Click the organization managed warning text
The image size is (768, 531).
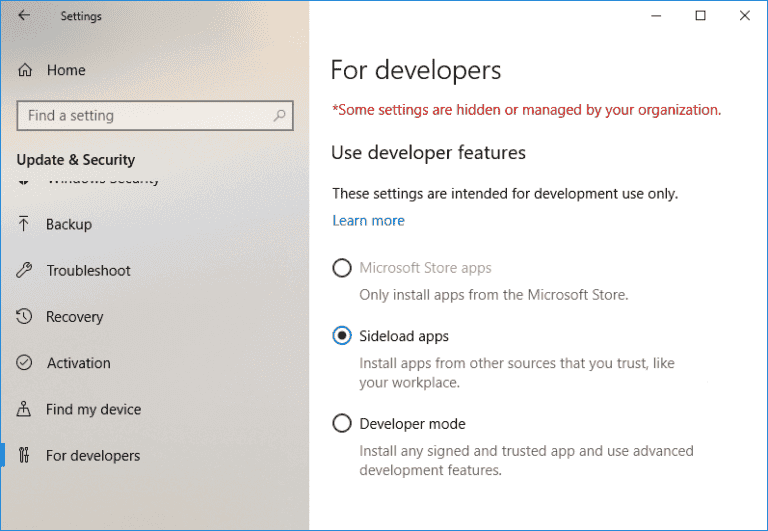(x=527, y=110)
